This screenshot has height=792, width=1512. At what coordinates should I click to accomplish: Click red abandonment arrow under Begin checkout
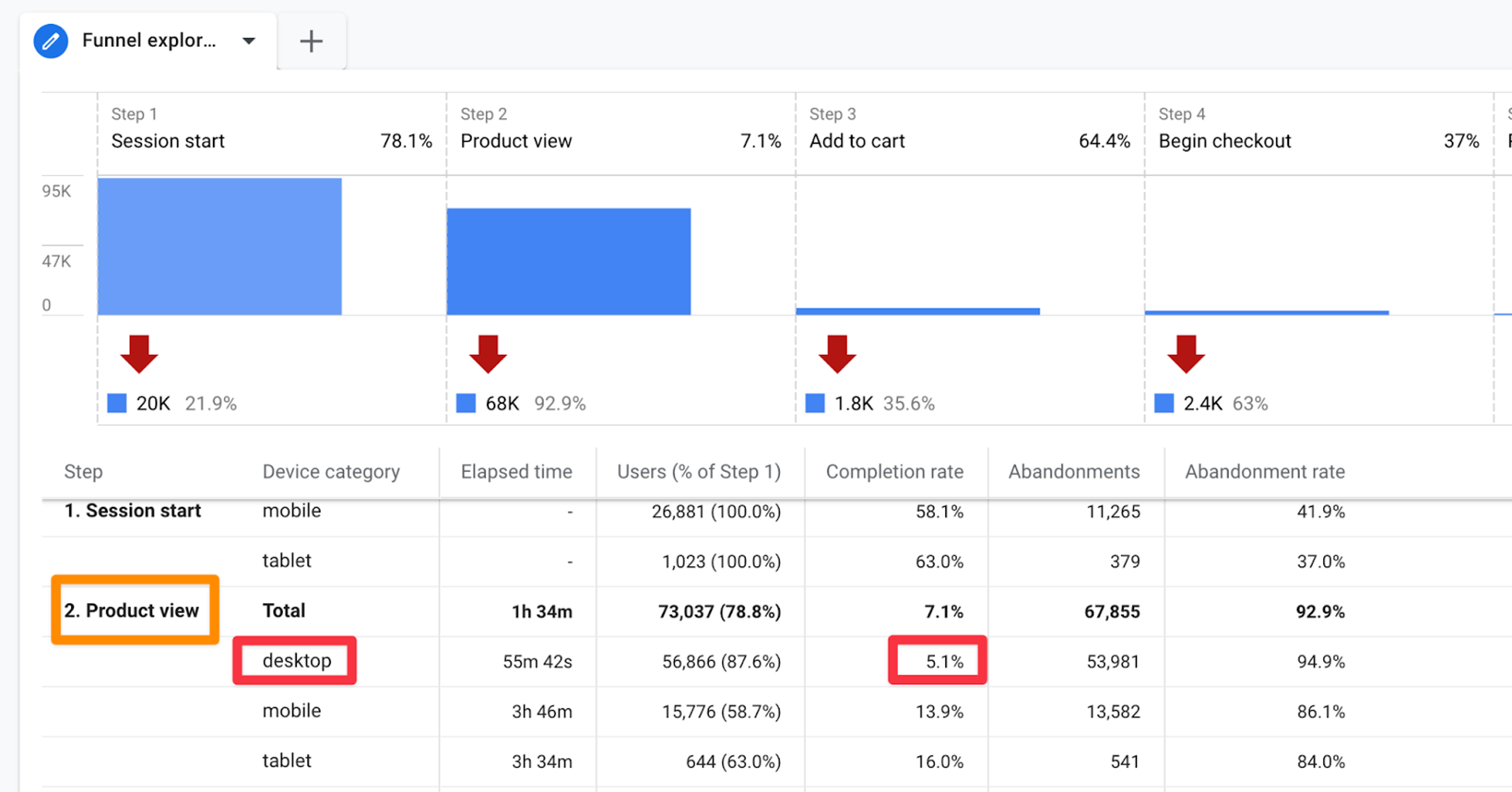[x=1186, y=354]
